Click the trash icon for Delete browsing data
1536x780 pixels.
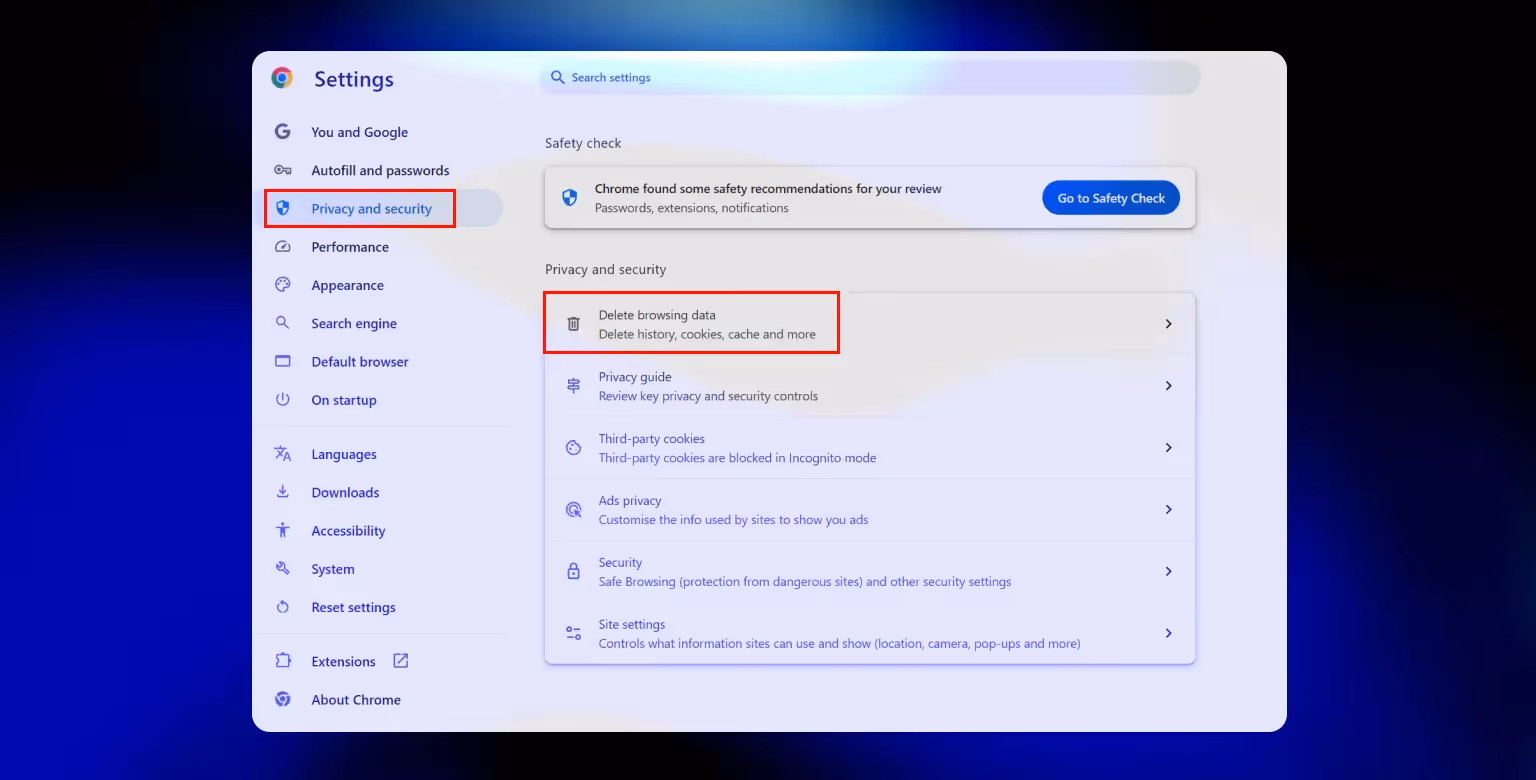573,324
